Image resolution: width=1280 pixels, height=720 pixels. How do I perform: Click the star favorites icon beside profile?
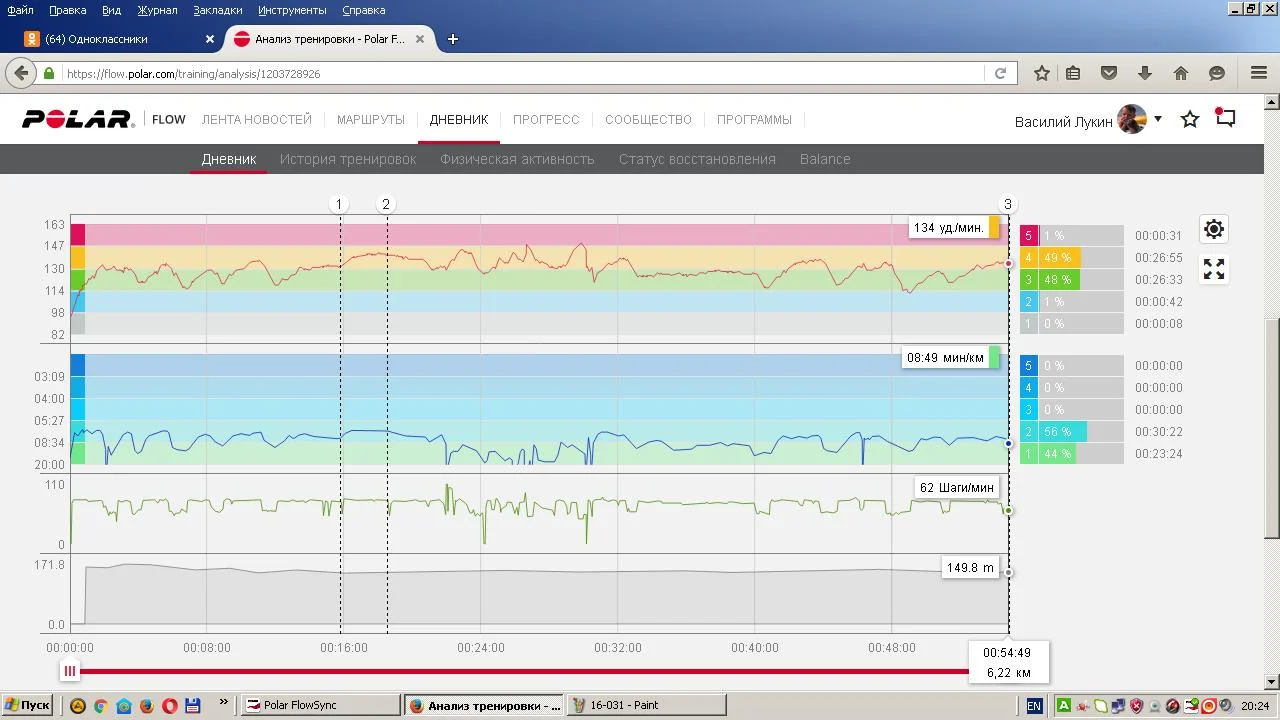(1189, 120)
